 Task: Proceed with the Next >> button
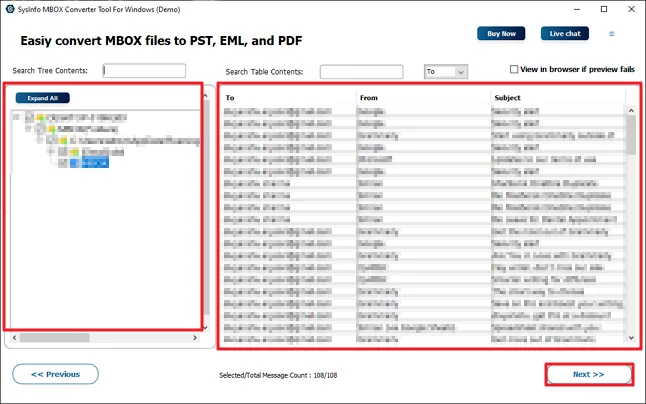coord(589,374)
